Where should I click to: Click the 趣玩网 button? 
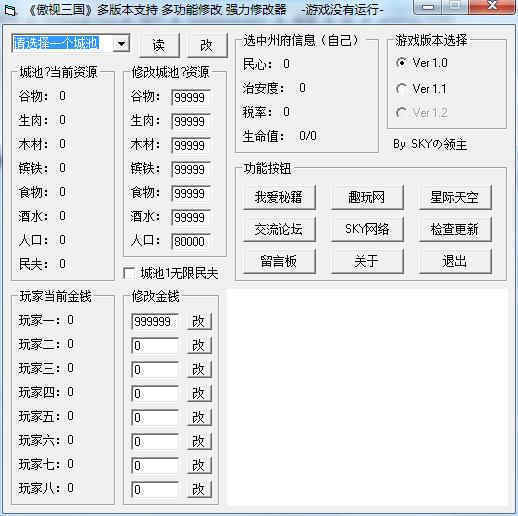point(367,197)
